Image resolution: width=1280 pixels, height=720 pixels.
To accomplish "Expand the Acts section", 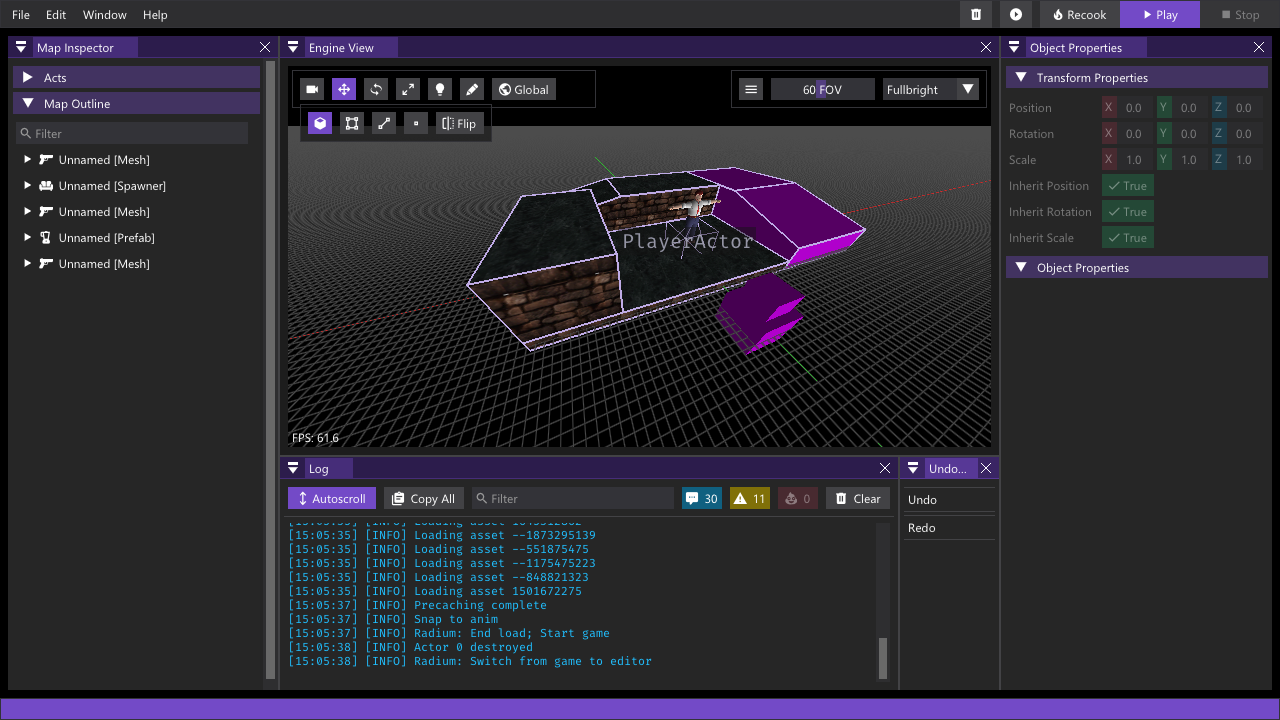I will point(137,77).
